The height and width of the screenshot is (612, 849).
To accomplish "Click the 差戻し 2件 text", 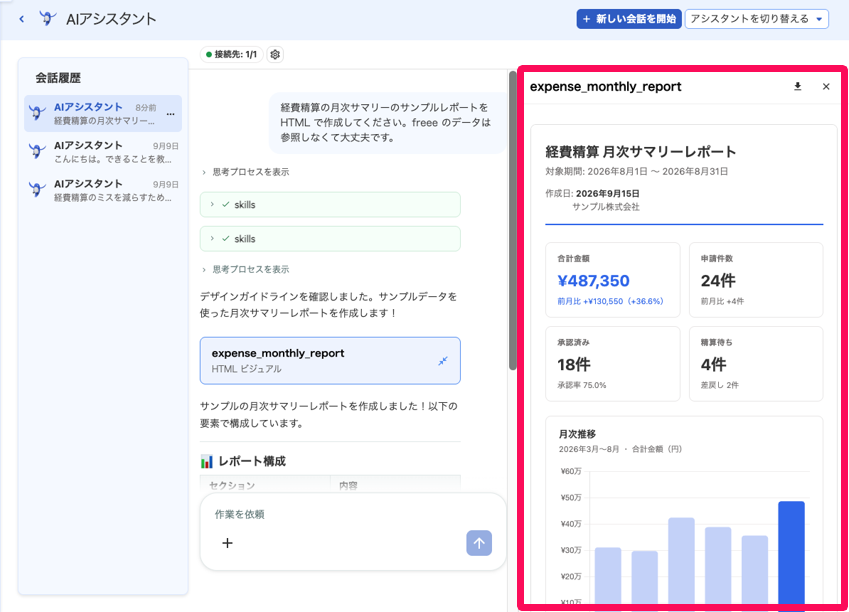I will (x=720, y=385).
